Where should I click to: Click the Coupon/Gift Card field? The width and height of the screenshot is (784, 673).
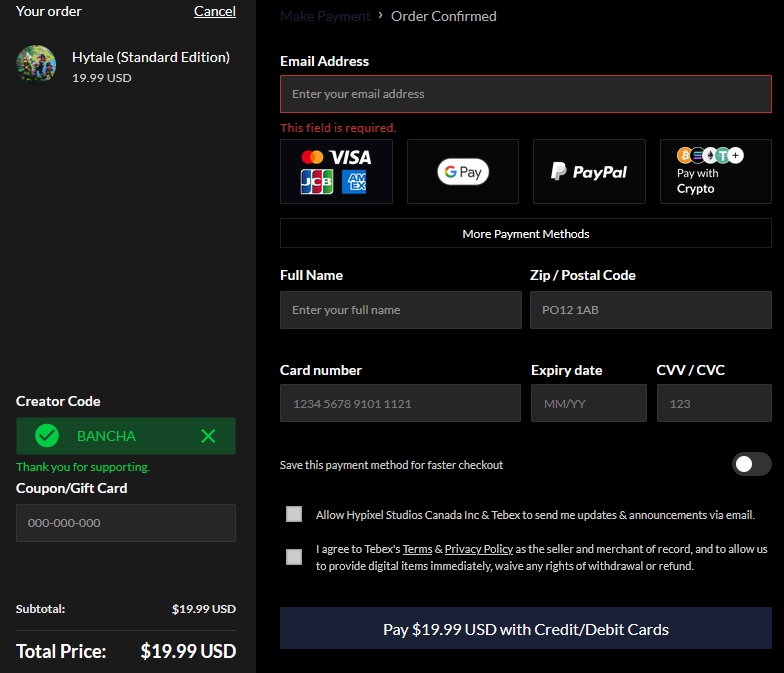click(x=125, y=523)
